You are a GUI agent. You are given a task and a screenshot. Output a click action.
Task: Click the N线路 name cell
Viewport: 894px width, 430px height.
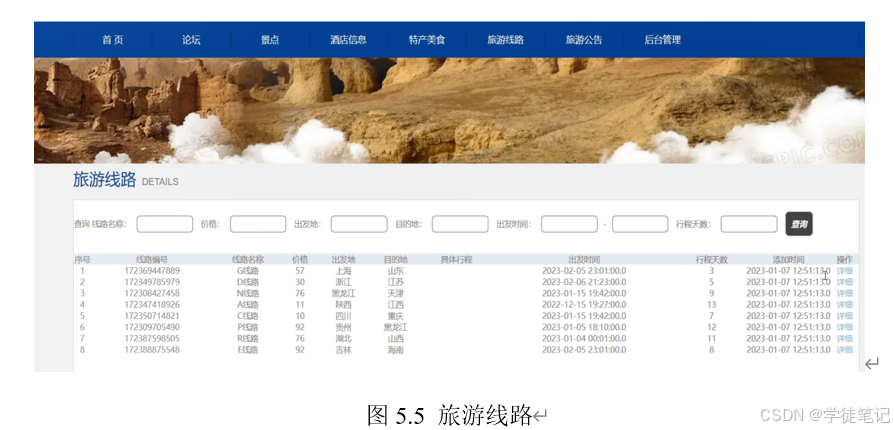[248, 294]
